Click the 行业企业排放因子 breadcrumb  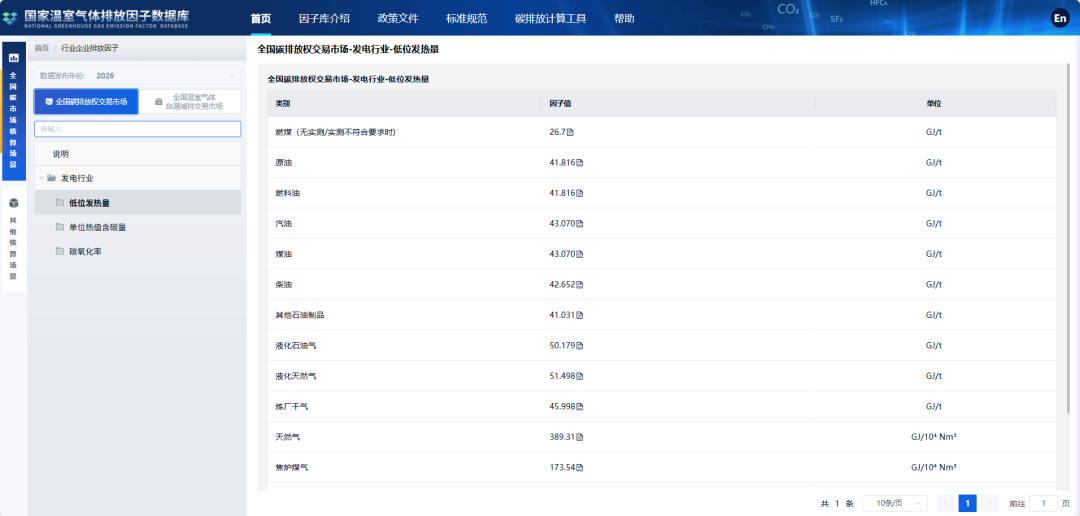click(90, 48)
